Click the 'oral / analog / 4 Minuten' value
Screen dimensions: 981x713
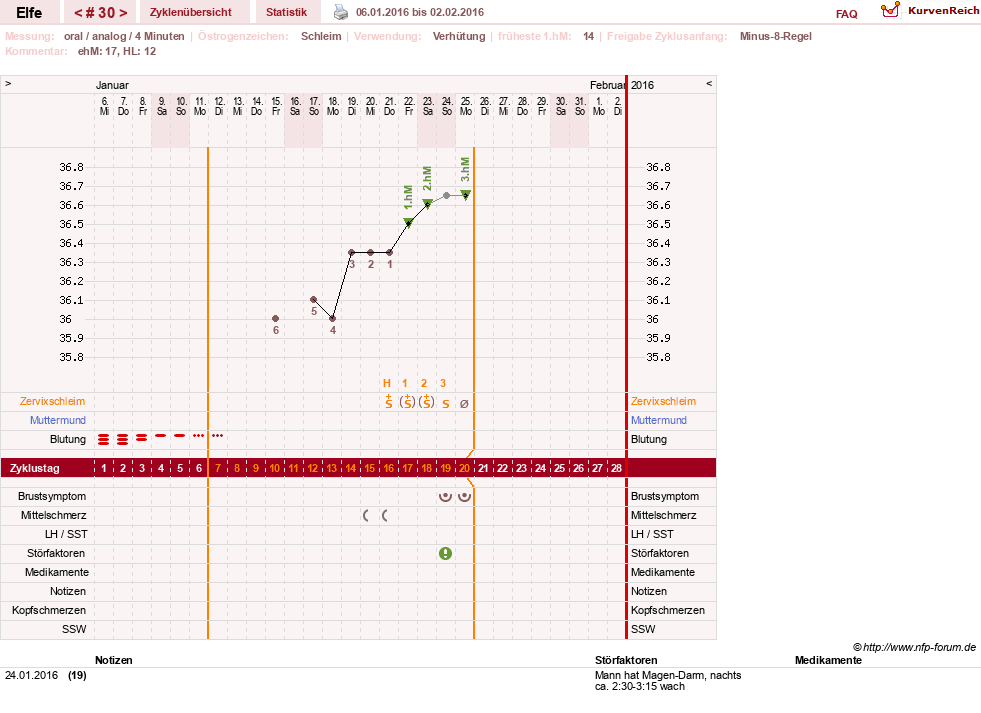click(124, 36)
